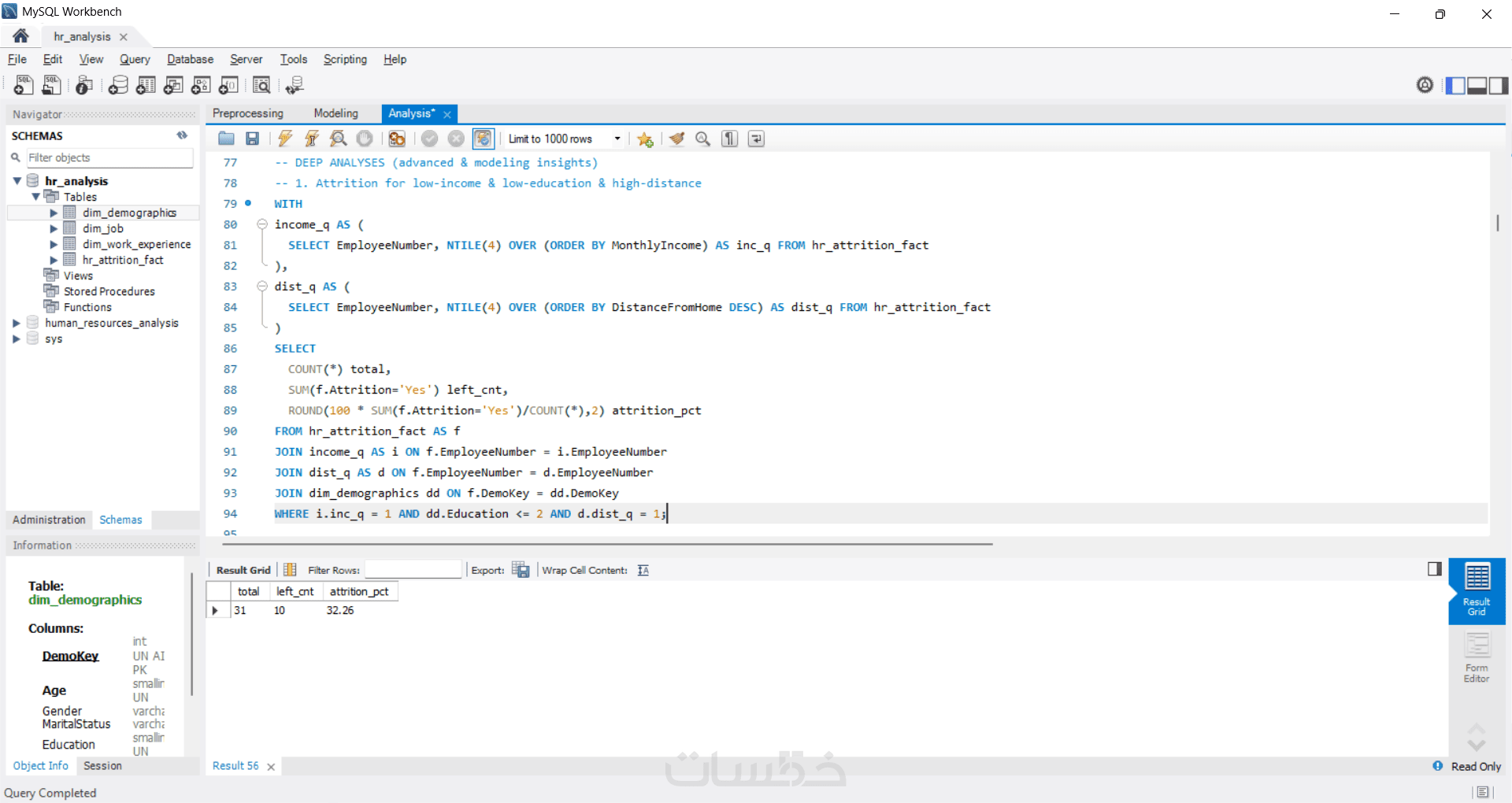Create a new SQL tab for queries
The width and height of the screenshot is (1512, 803).
coord(24,85)
